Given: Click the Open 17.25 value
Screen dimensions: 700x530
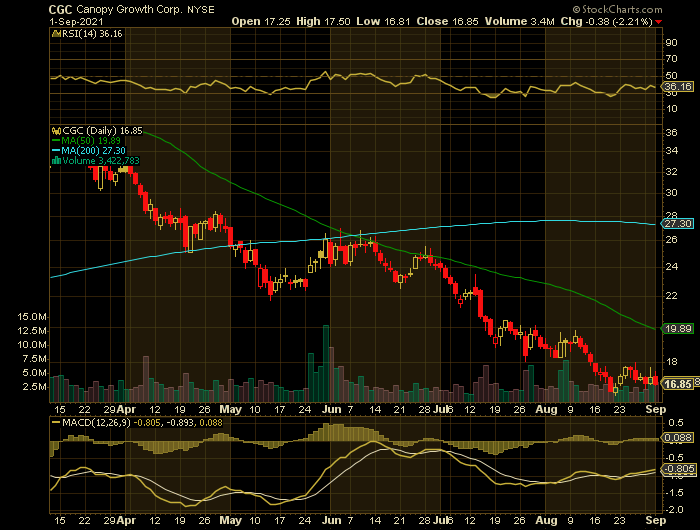Looking at the screenshot, I should (x=261, y=21).
